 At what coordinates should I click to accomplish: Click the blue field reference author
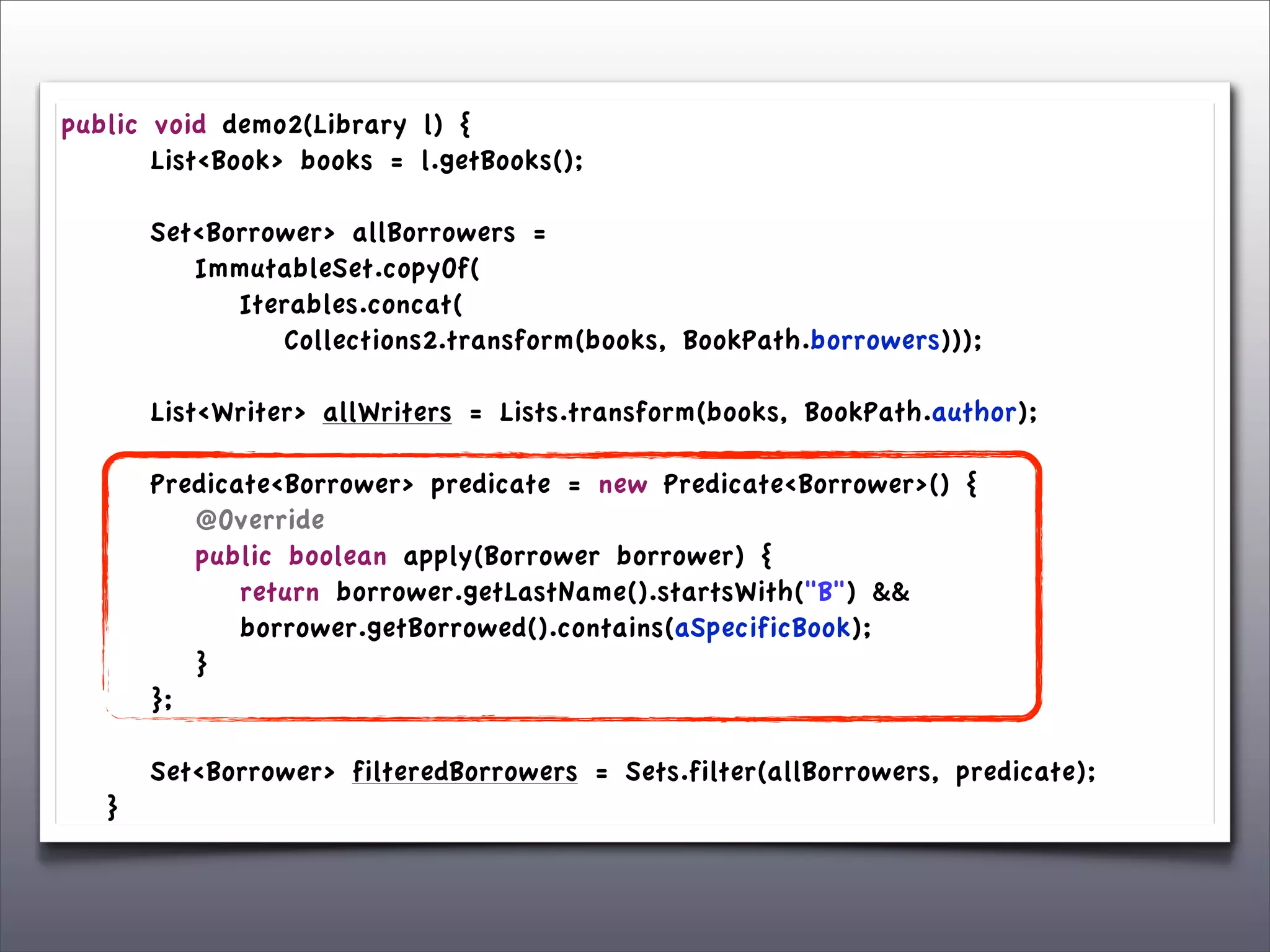coord(974,412)
